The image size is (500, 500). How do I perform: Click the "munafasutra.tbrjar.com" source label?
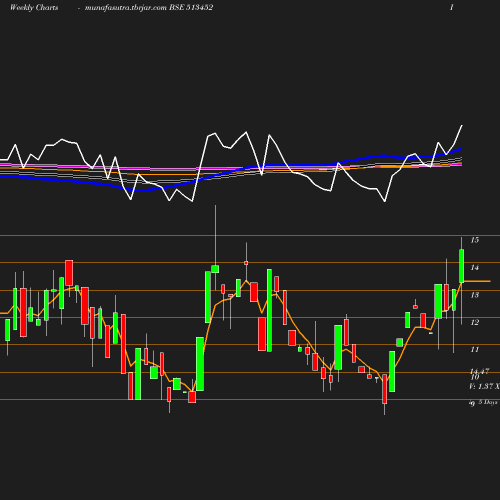126,8
